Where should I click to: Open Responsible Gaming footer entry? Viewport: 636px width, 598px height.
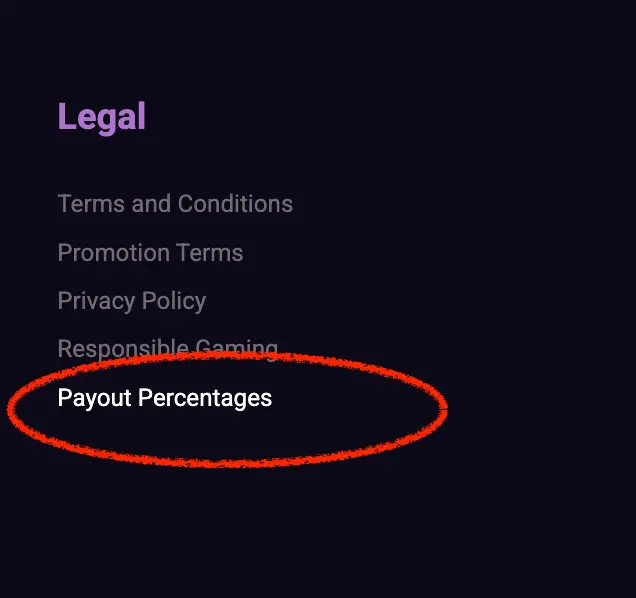[167, 348]
